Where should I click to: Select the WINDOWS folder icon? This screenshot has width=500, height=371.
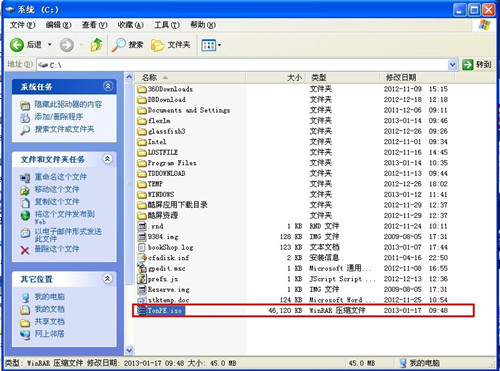(142, 194)
